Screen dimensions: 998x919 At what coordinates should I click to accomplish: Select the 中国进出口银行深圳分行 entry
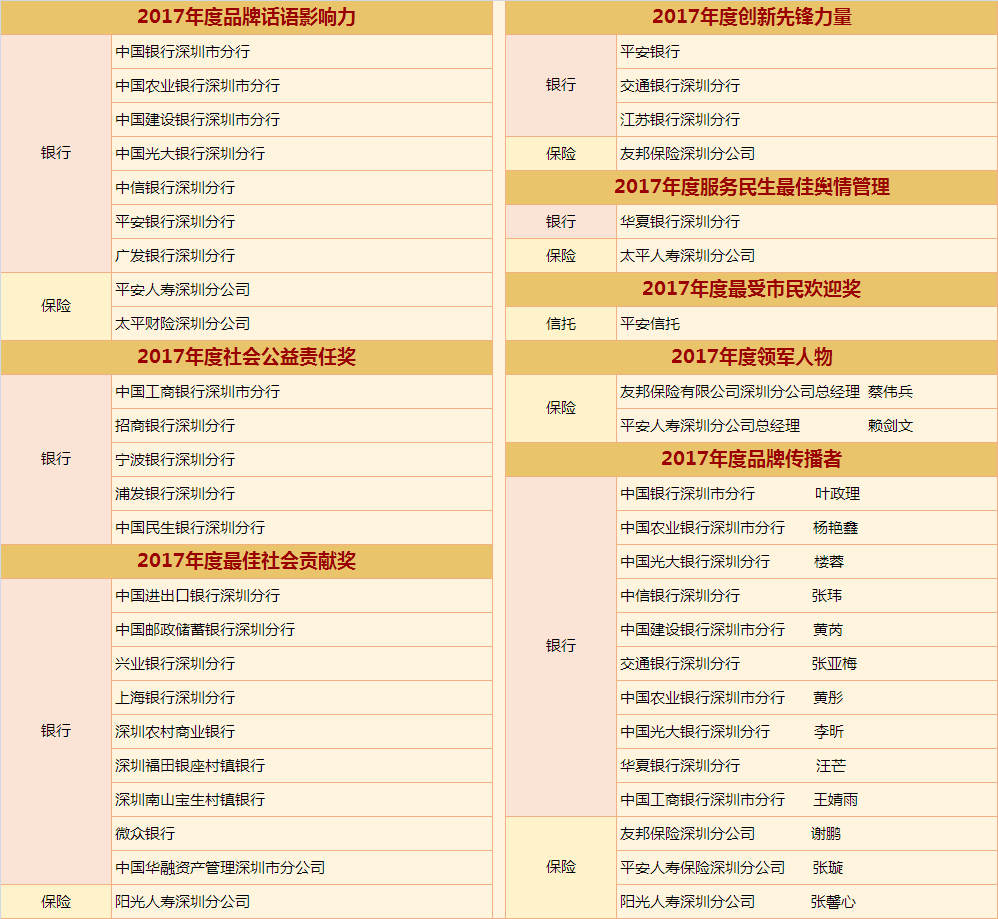[x=197, y=595]
